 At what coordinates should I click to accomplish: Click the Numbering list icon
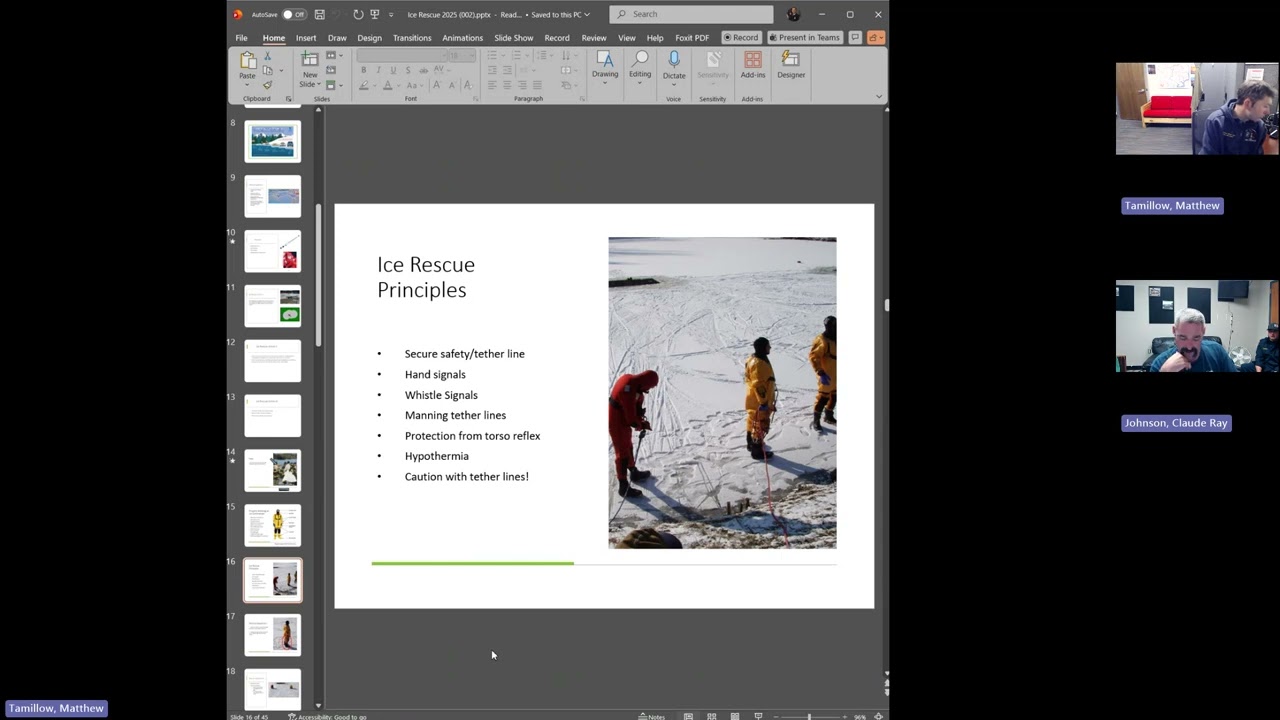click(516, 55)
